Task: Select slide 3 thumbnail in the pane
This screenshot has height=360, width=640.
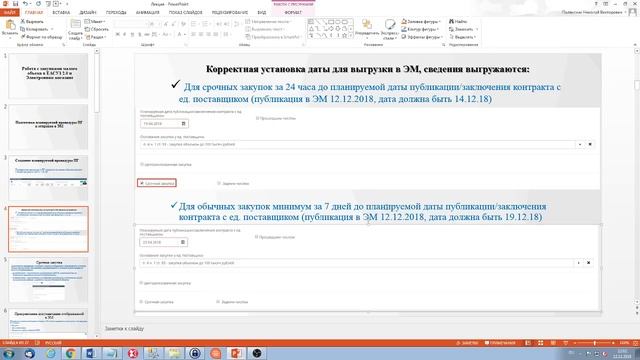Action: pyautogui.click(x=48, y=178)
